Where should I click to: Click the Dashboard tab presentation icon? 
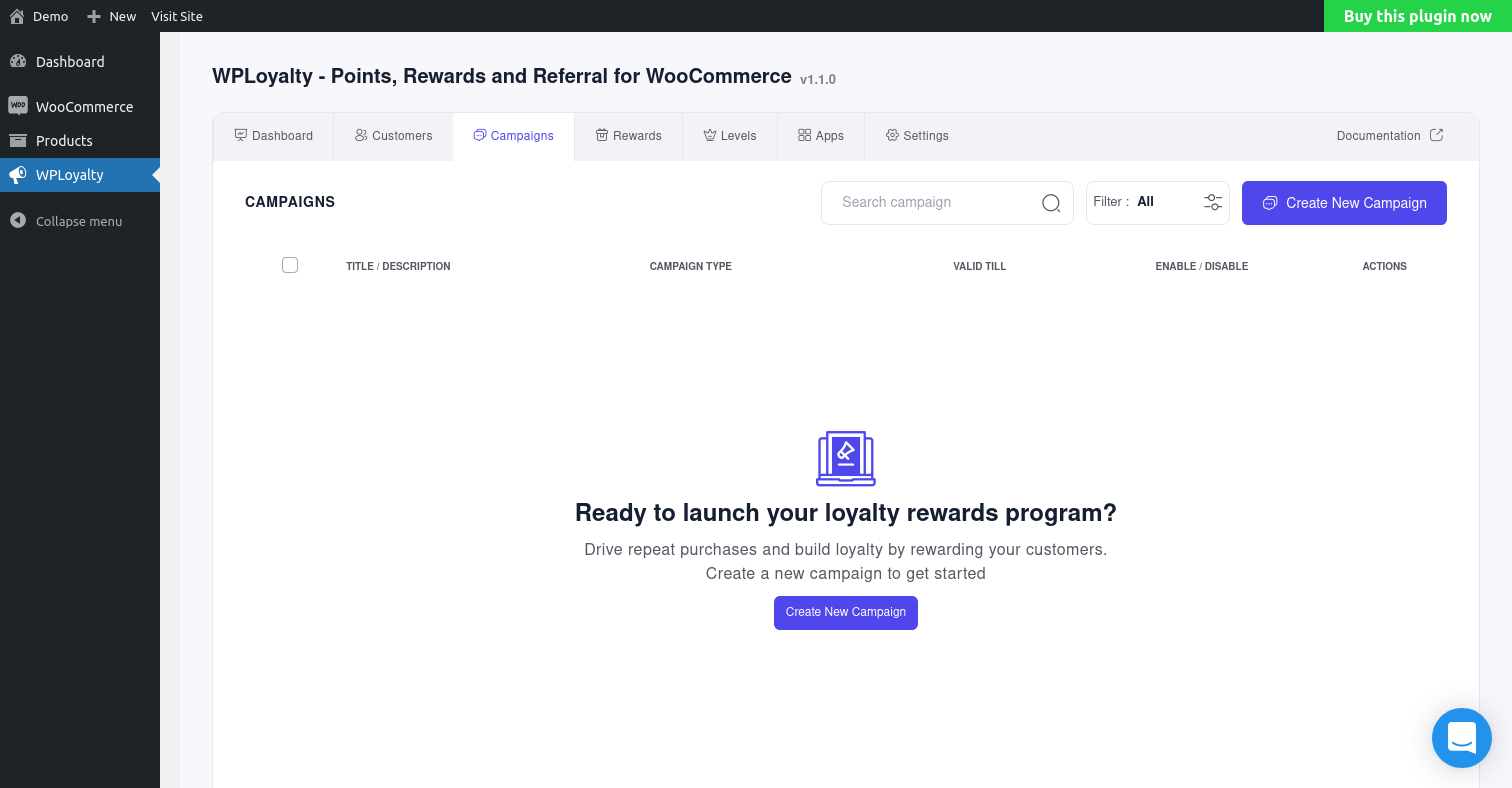(x=241, y=135)
